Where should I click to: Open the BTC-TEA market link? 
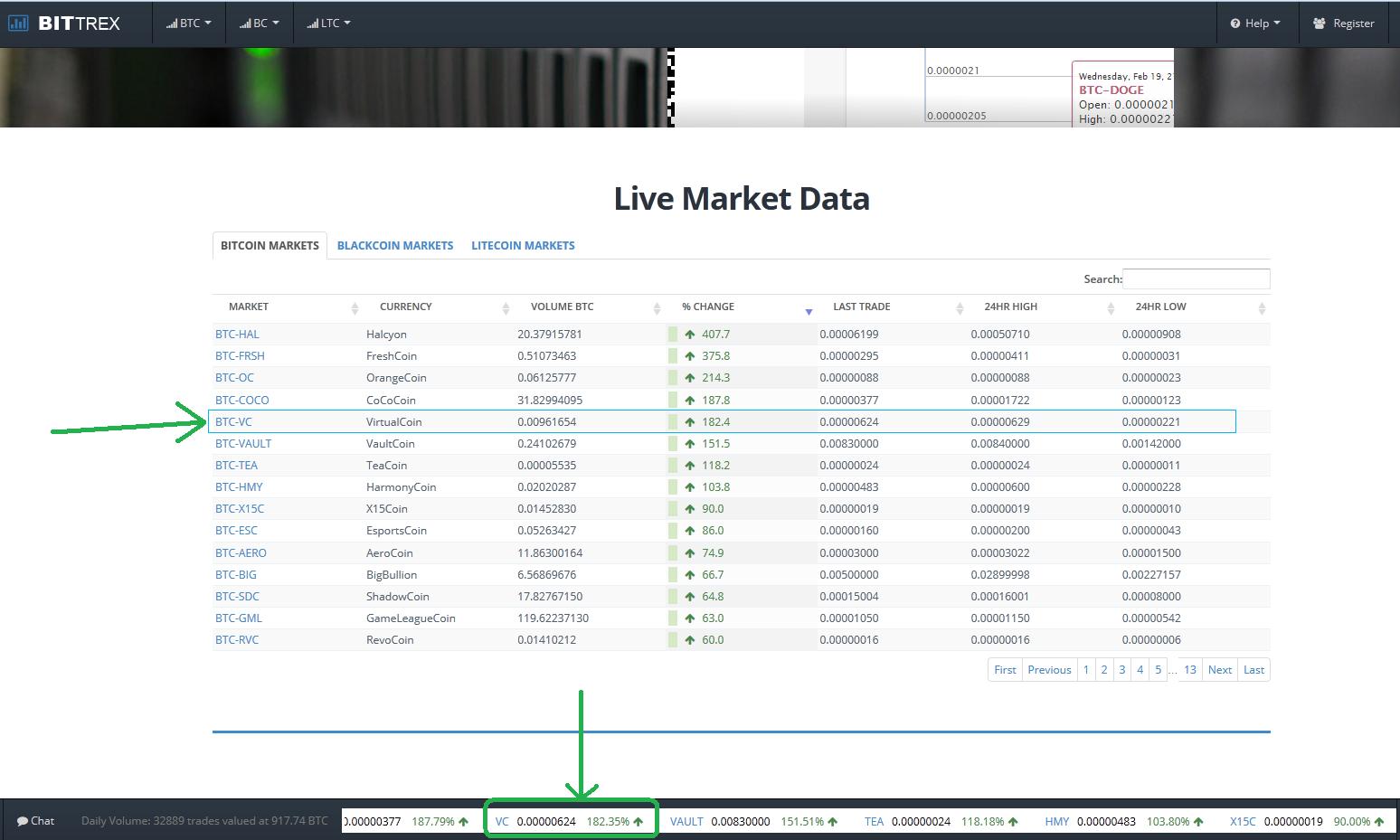tap(236, 465)
